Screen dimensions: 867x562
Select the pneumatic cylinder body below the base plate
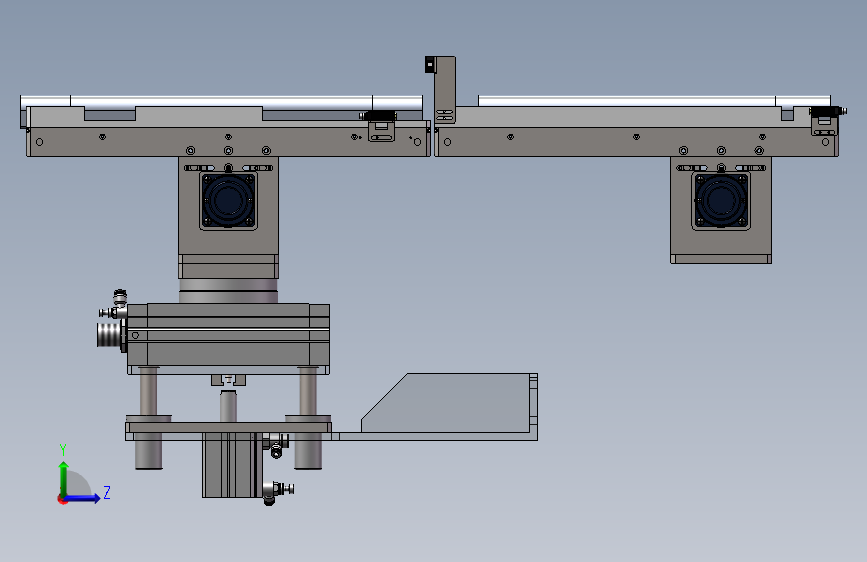tap(231, 465)
